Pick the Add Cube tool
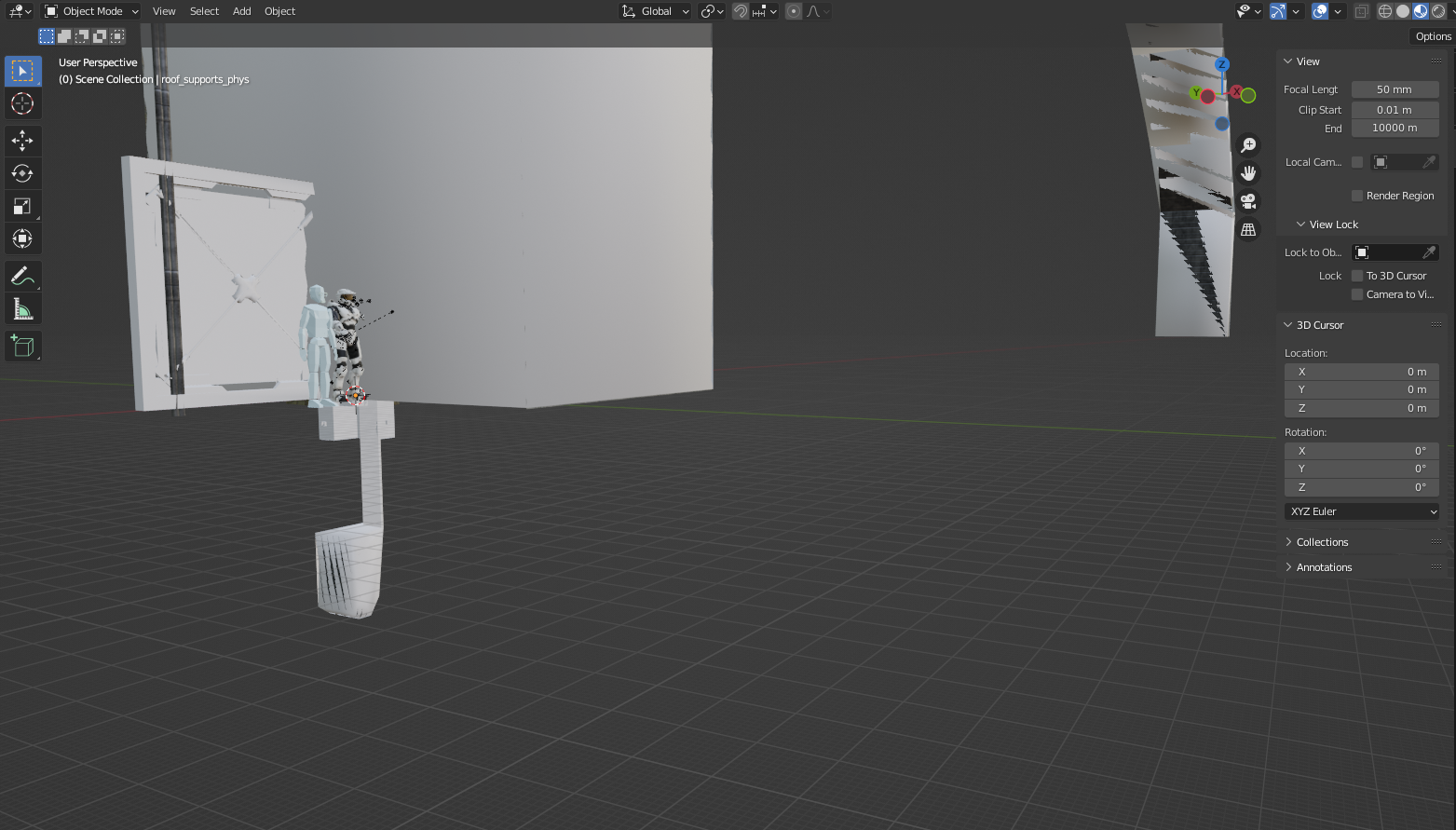Screen dimensions: 1456x830 (x=22, y=347)
